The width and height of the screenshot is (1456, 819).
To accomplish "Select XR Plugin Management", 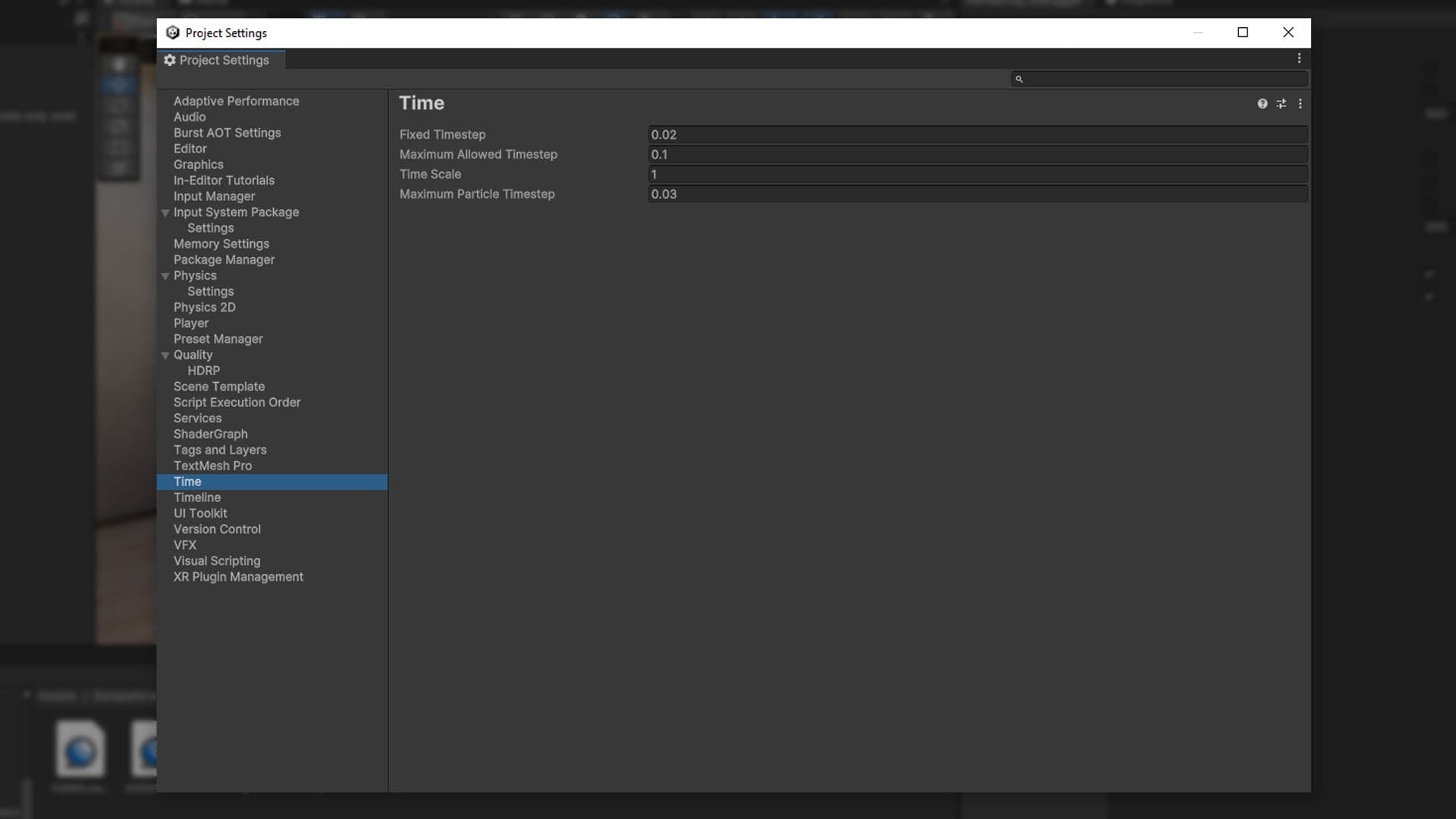I will pyautogui.click(x=237, y=576).
